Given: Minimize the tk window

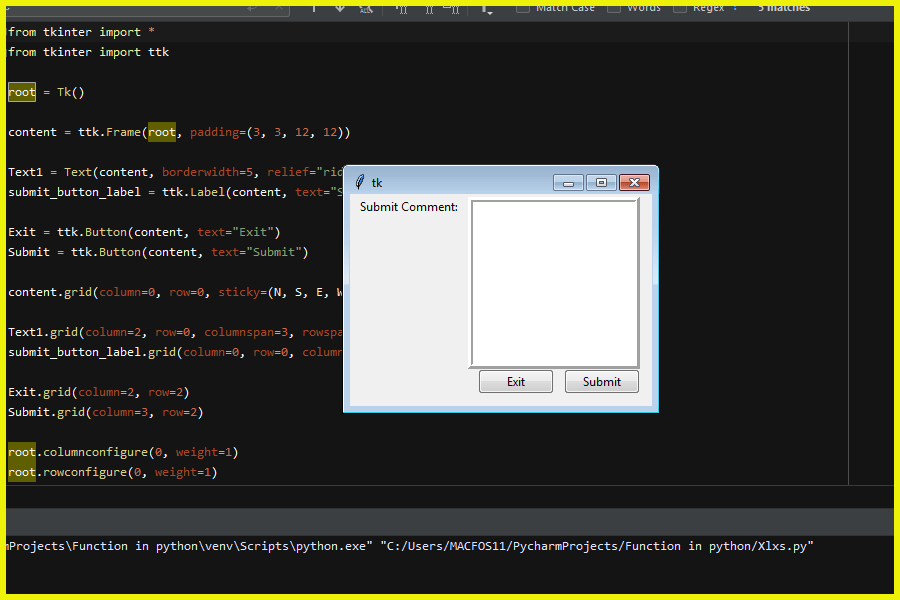Looking at the screenshot, I should click(x=568, y=183).
